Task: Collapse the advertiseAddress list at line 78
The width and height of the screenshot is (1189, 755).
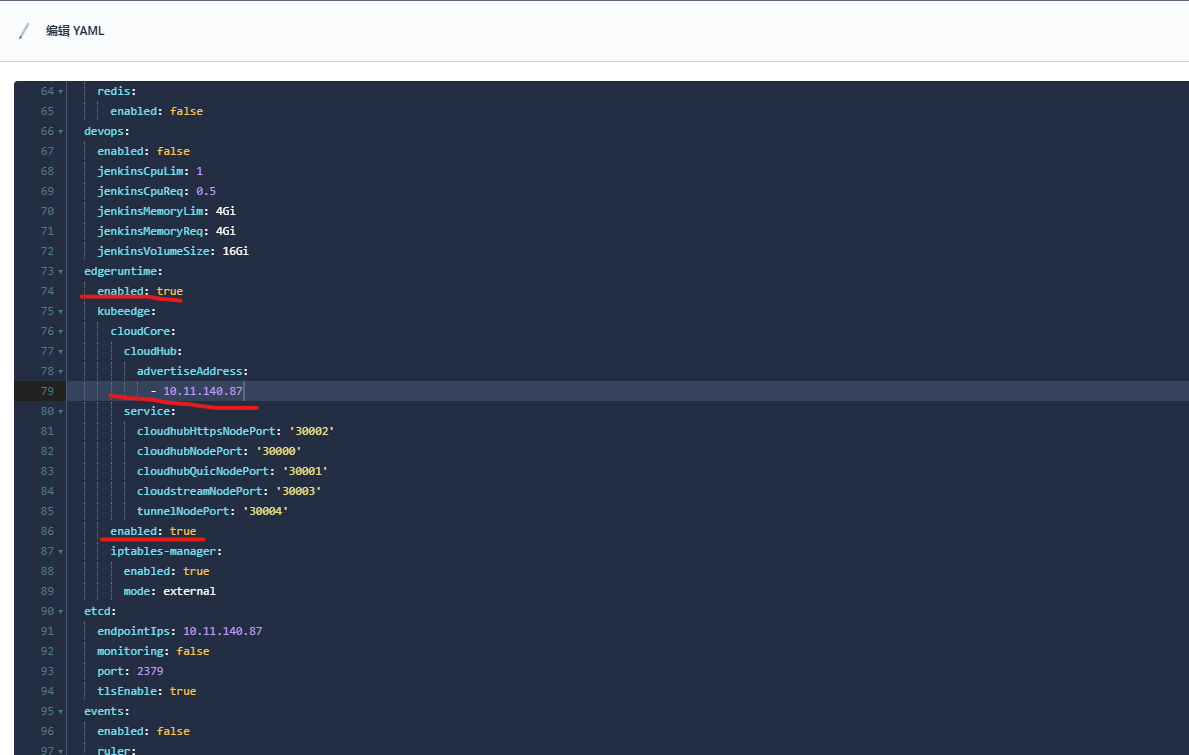Action: [x=60, y=372]
